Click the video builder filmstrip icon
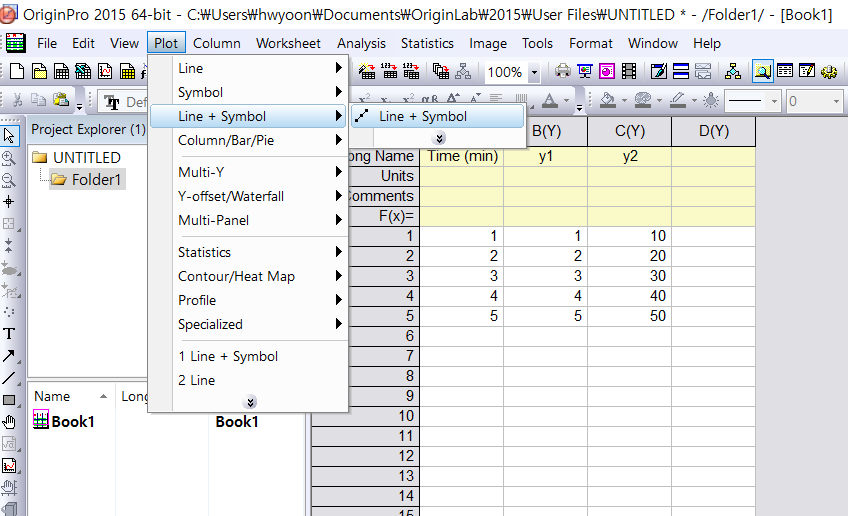 point(629,71)
